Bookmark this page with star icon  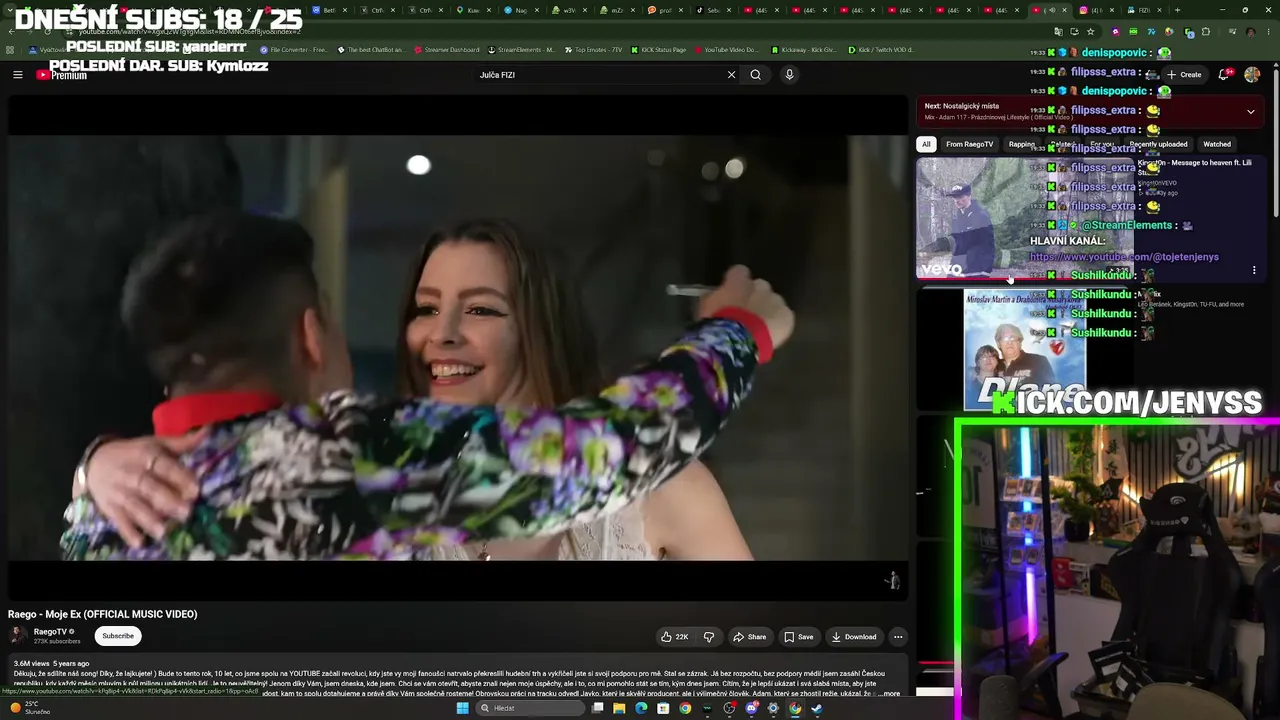click(x=1091, y=31)
